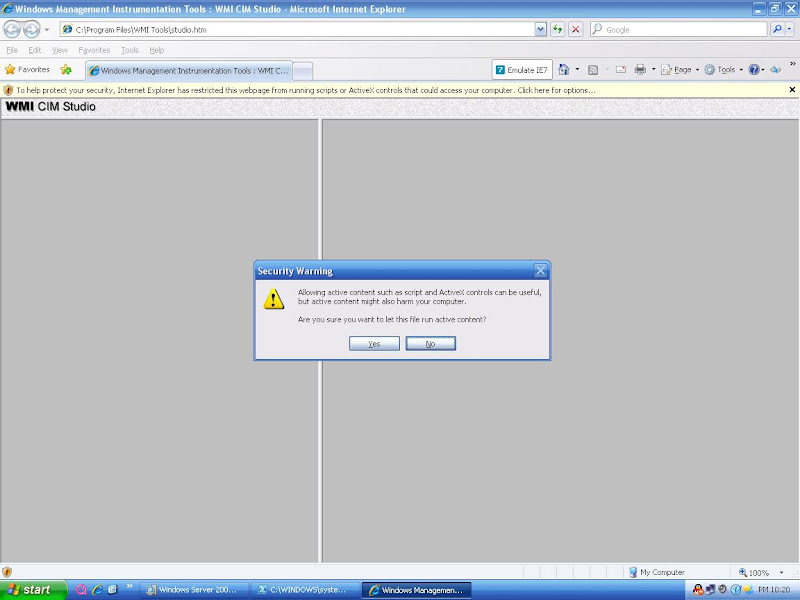Open the Edit menu
This screenshot has width=800, height=600.
35,50
